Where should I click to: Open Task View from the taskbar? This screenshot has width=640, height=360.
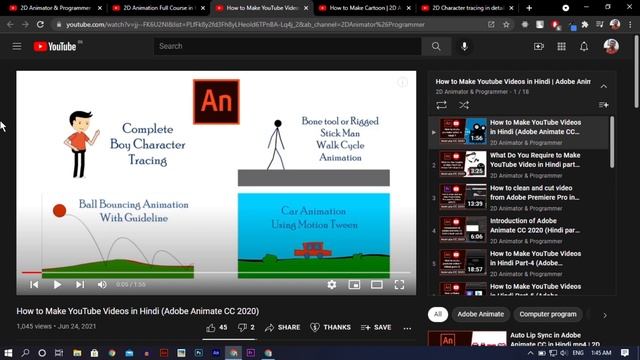click(x=59, y=353)
